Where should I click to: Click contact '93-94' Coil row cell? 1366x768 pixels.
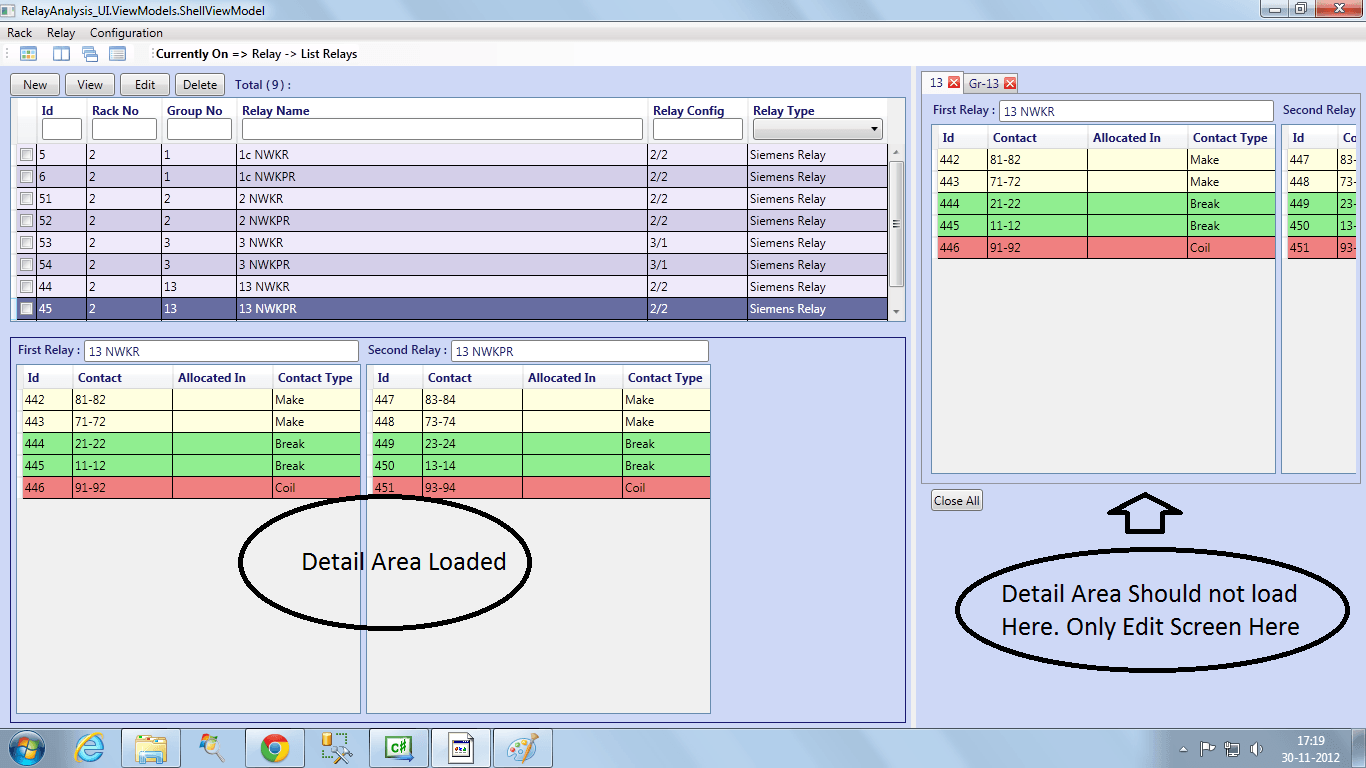pyautogui.click(x=472, y=488)
